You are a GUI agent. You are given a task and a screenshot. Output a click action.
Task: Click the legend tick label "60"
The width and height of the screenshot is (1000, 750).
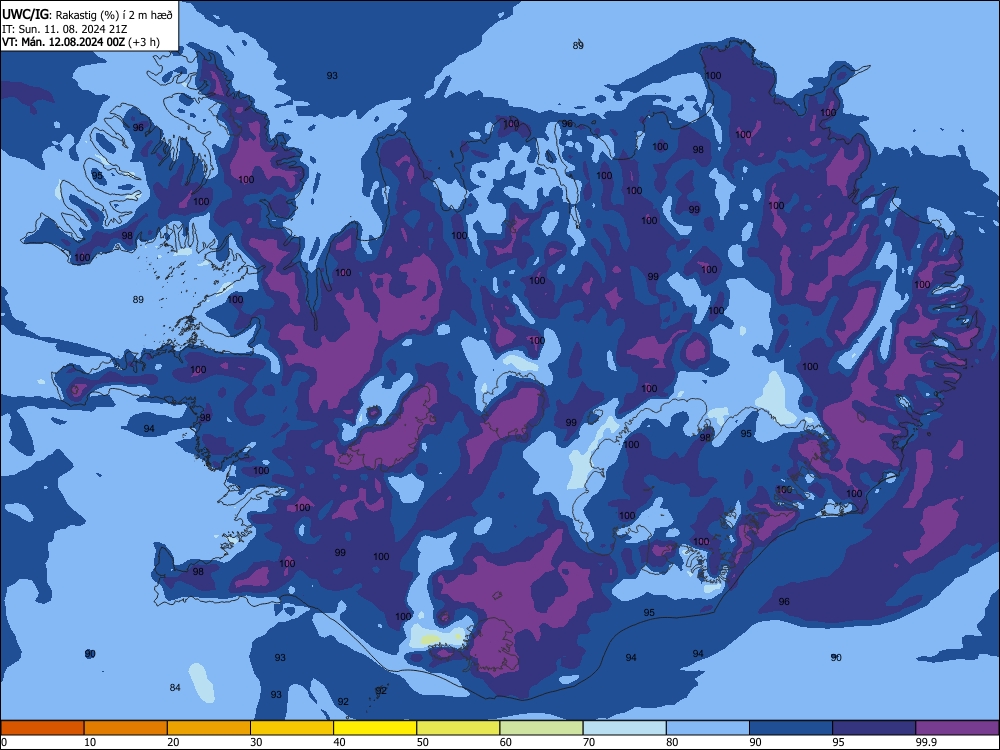[x=506, y=742]
